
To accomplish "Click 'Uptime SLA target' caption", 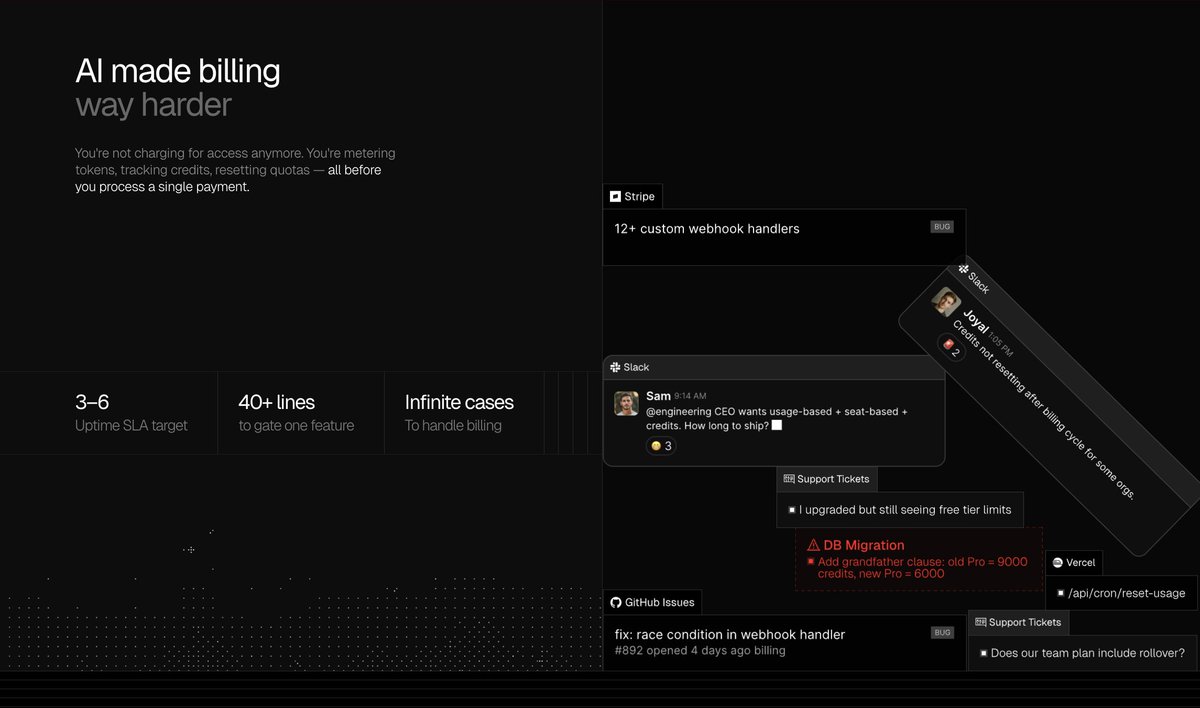I will coord(131,426).
